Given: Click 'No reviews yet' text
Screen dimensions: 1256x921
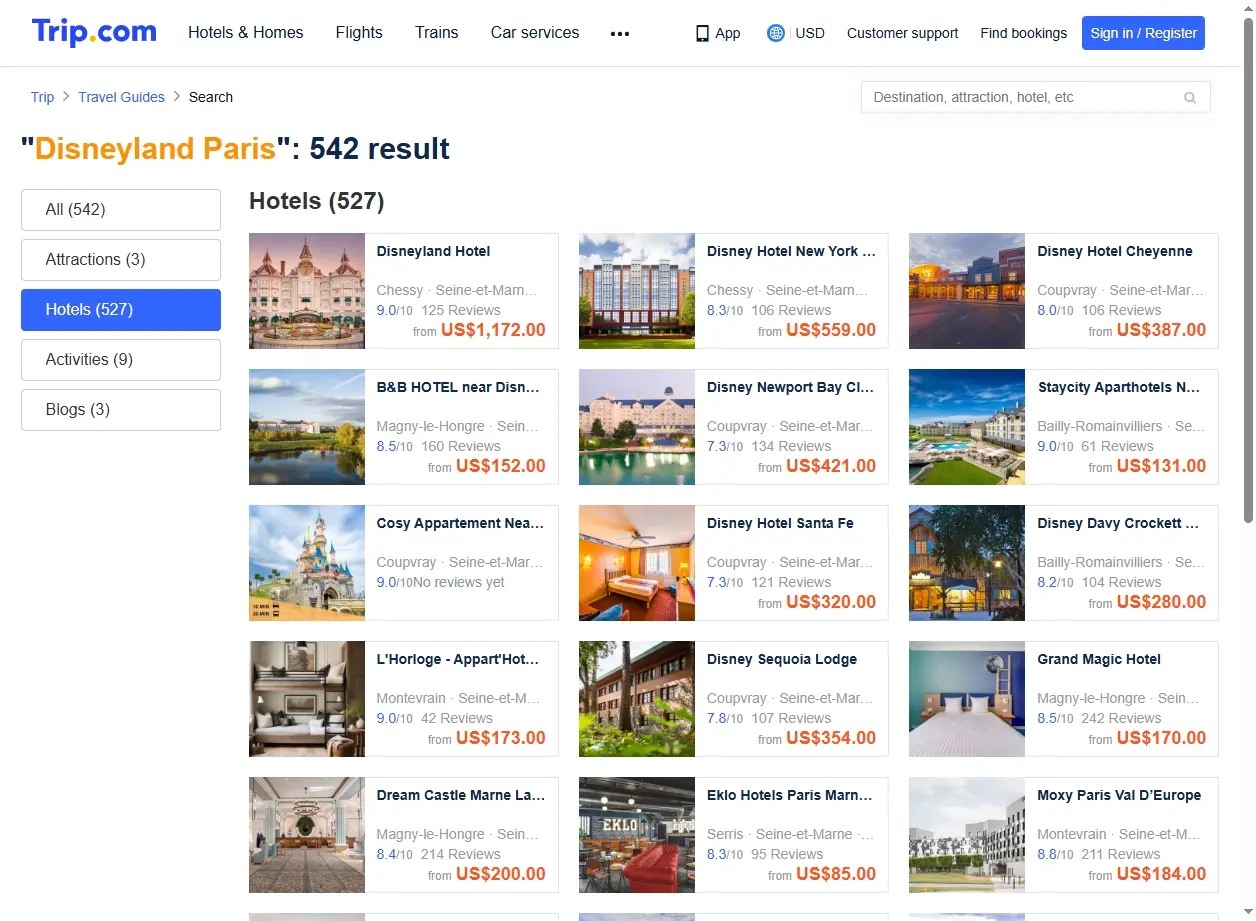Looking at the screenshot, I should (x=459, y=582).
